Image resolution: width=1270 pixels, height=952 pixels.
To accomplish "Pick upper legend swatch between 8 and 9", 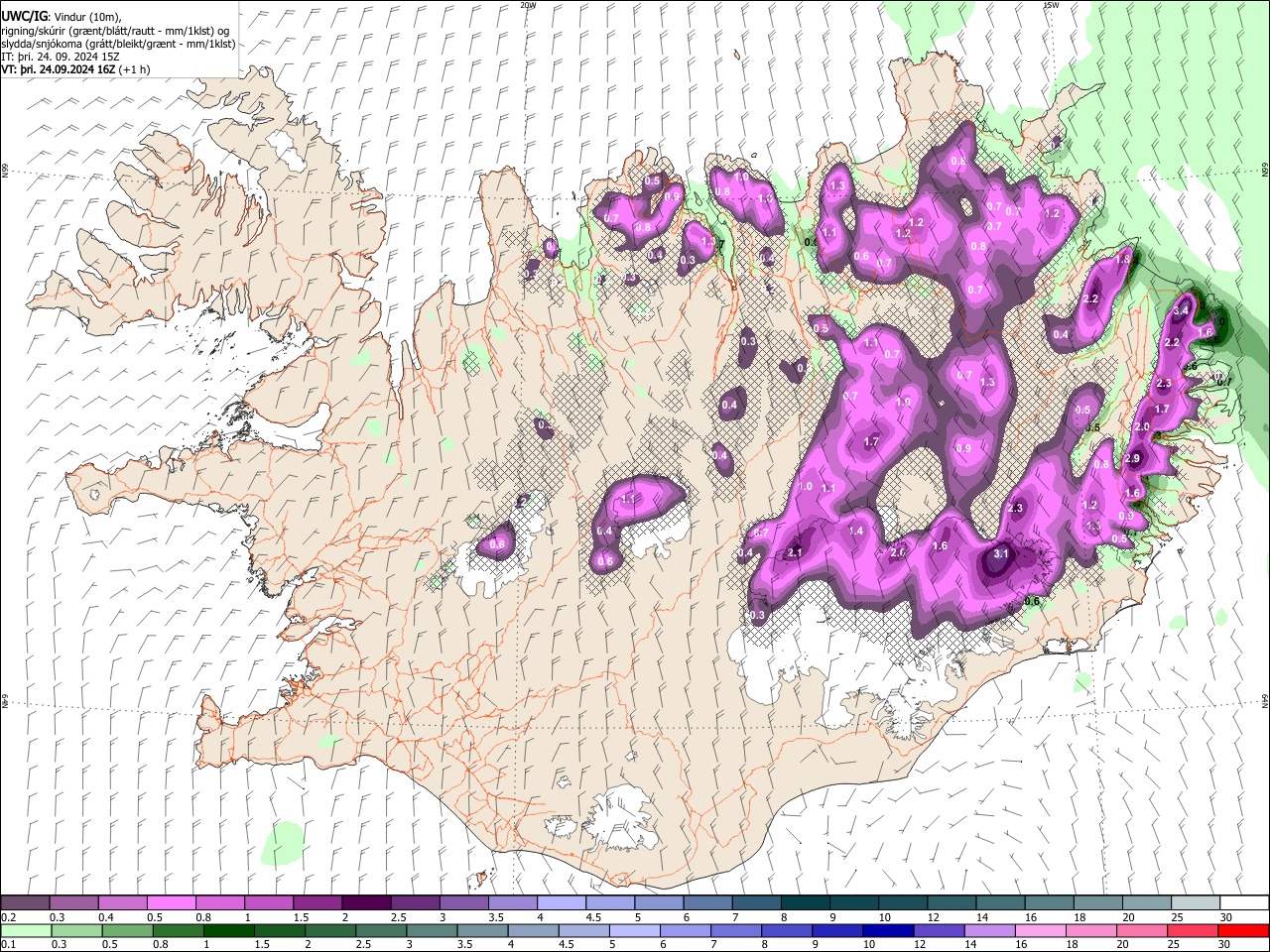I will point(805,903).
